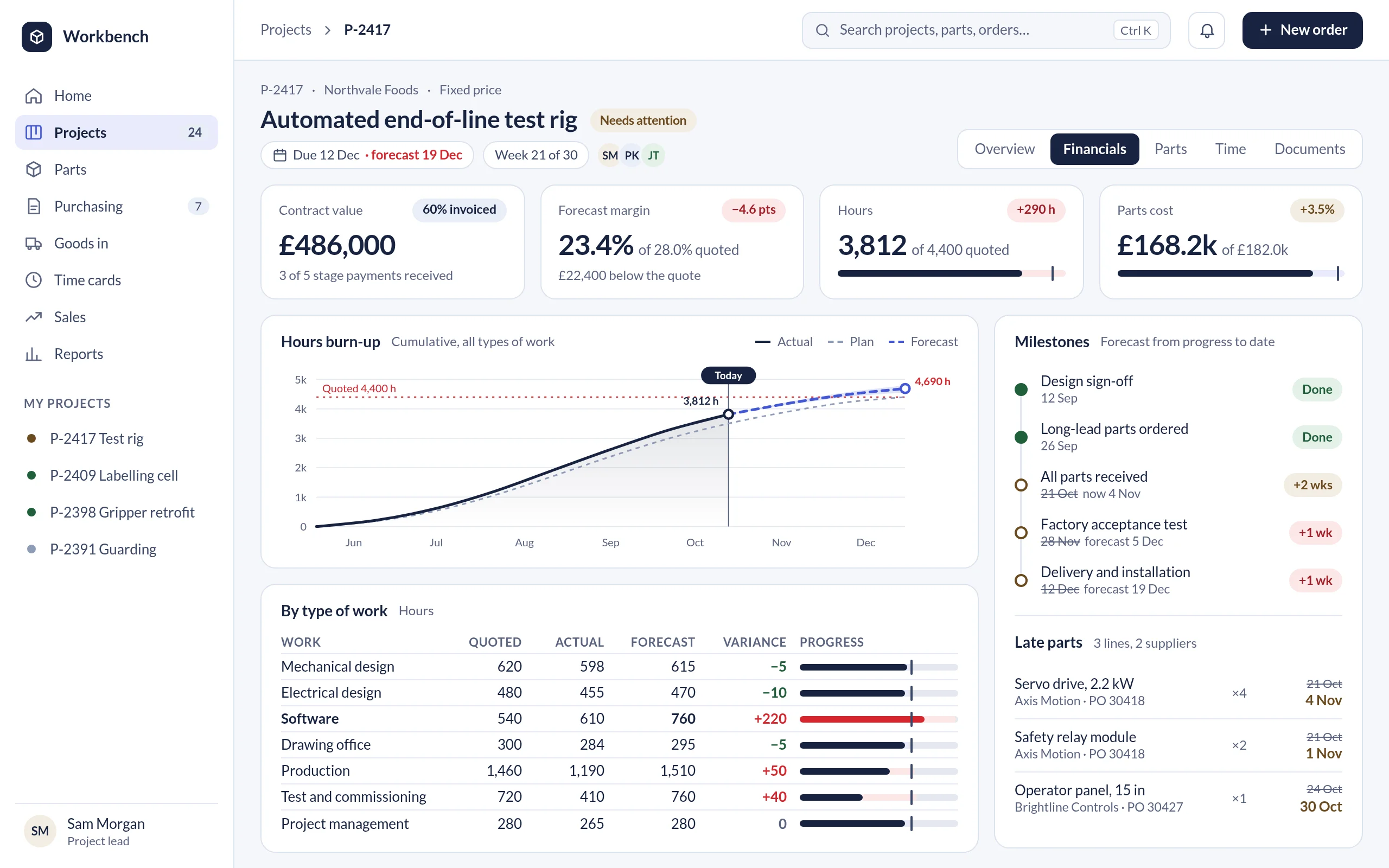
Task: Click the Safety relay module row
Action: click(x=1178, y=745)
